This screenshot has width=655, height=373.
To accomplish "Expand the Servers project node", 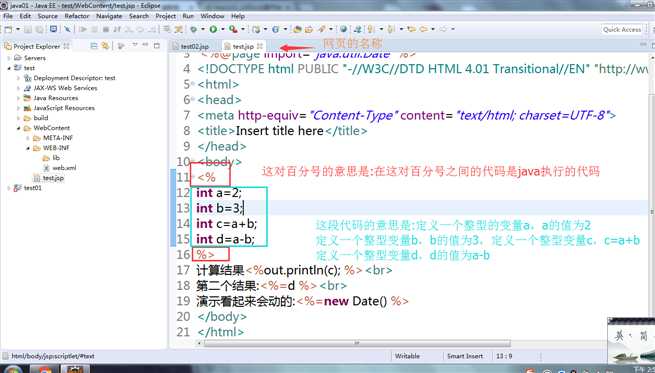I will click(x=8, y=58).
